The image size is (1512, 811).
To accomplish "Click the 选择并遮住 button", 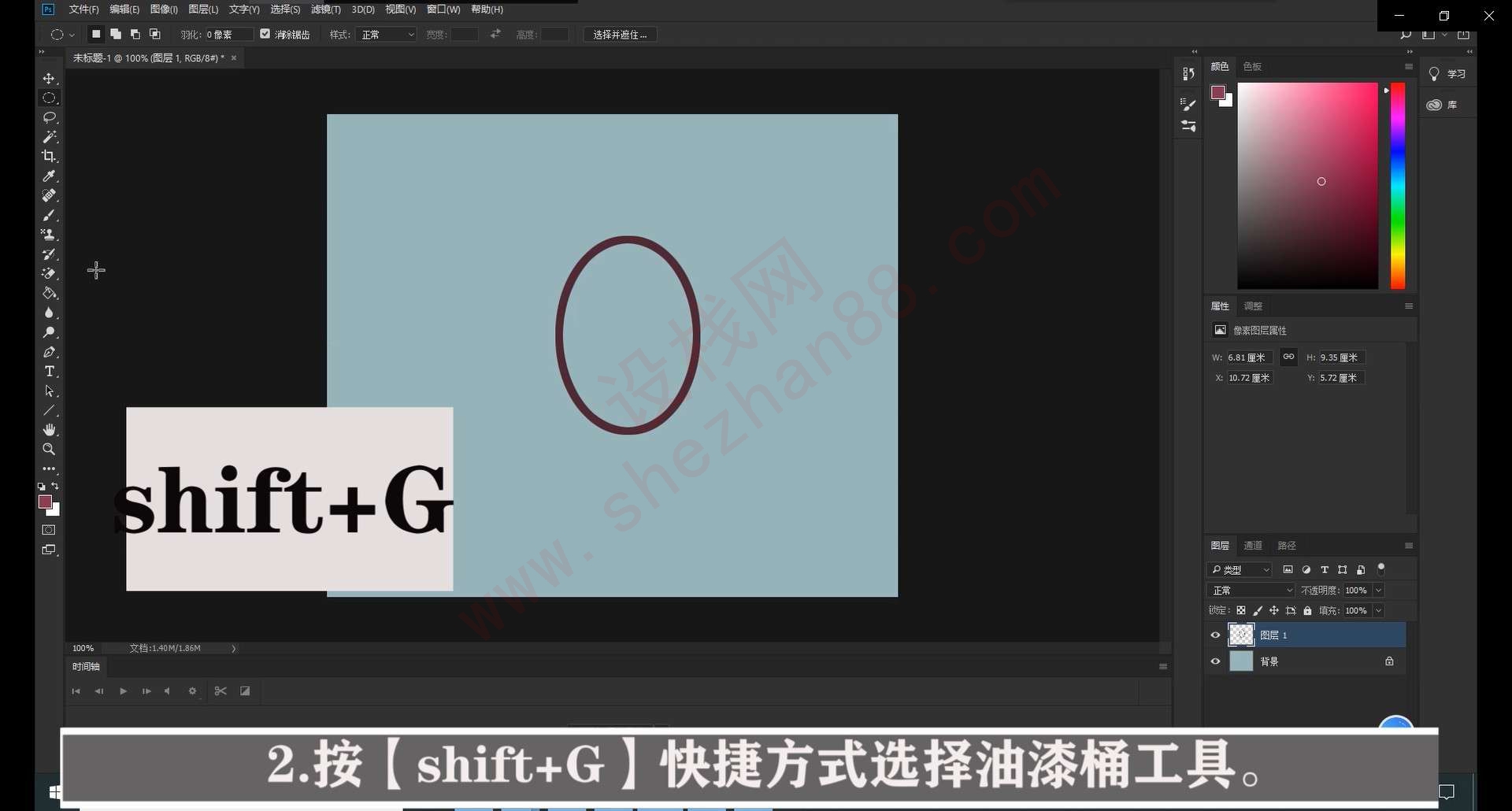I will point(620,35).
